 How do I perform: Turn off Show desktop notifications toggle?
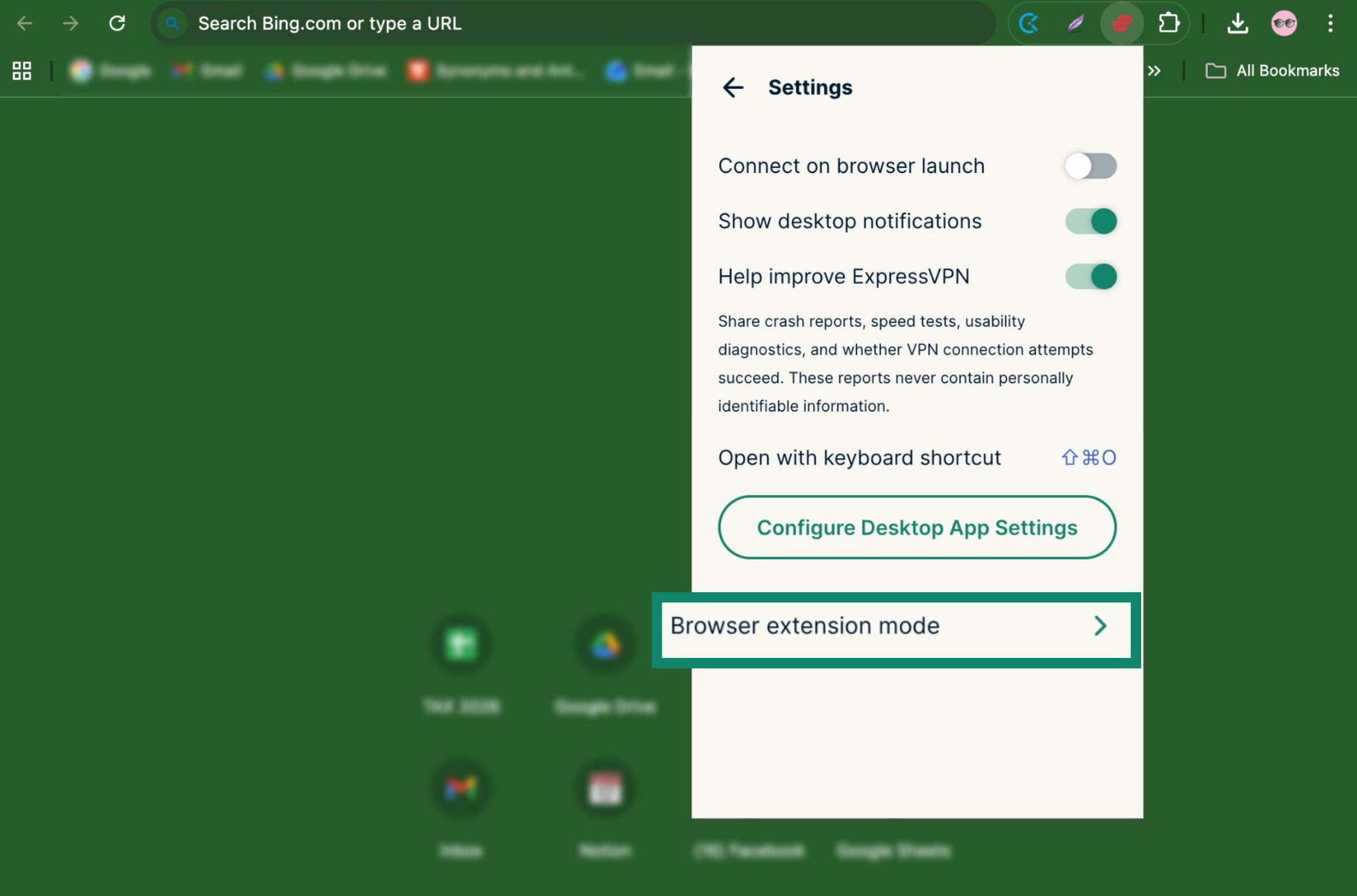click(x=1090, y=221)
